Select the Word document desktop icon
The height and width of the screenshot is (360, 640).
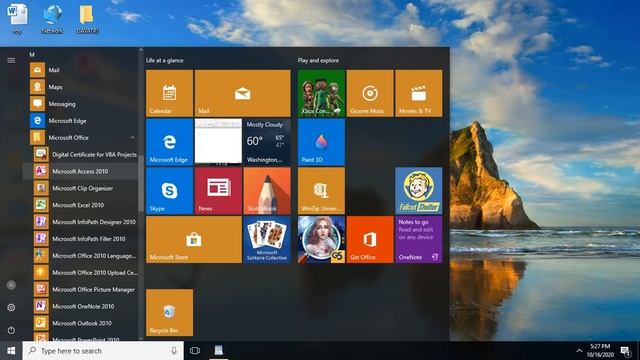(17, 18)
